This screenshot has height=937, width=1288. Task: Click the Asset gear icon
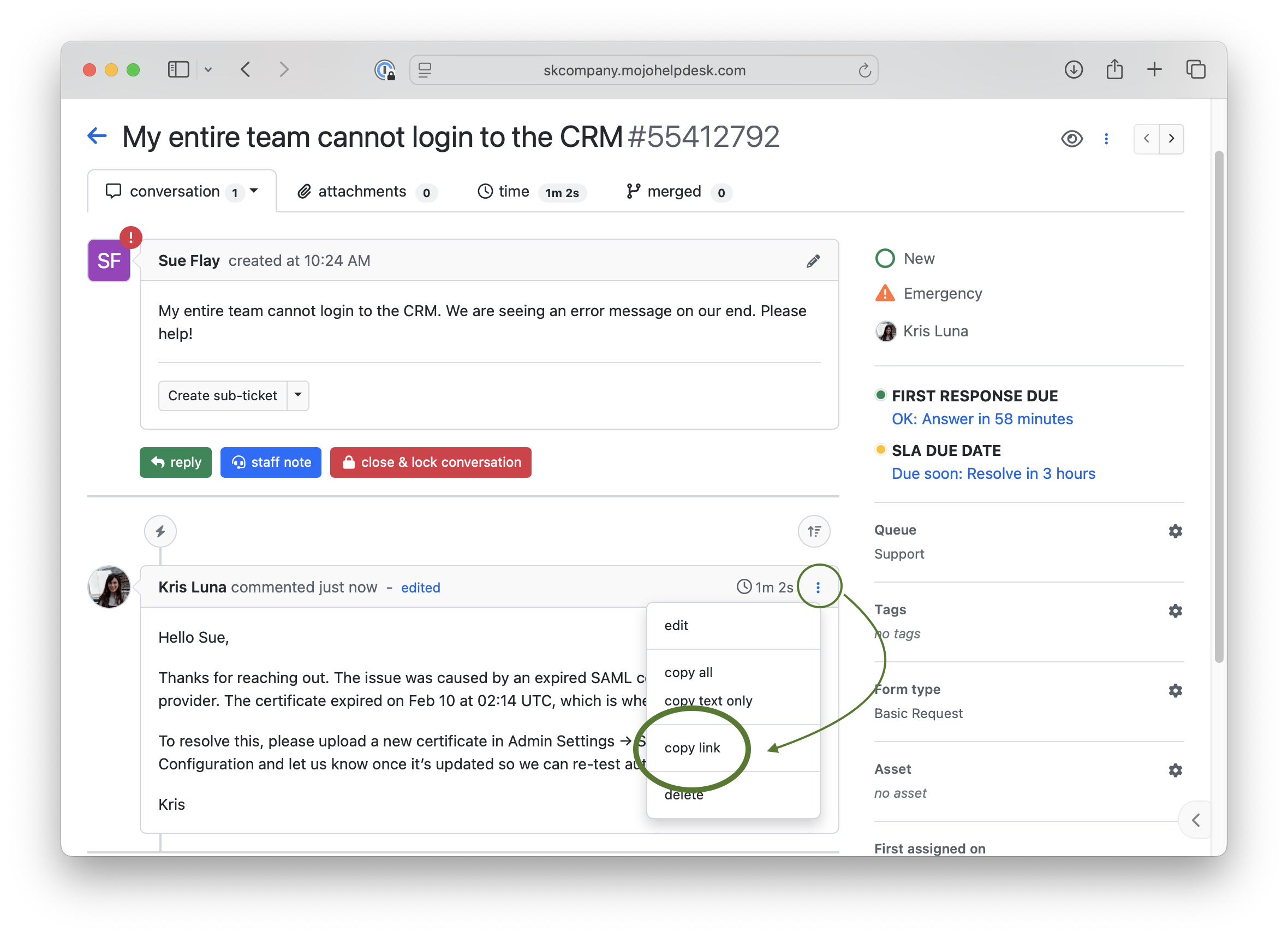(1175, 770)
